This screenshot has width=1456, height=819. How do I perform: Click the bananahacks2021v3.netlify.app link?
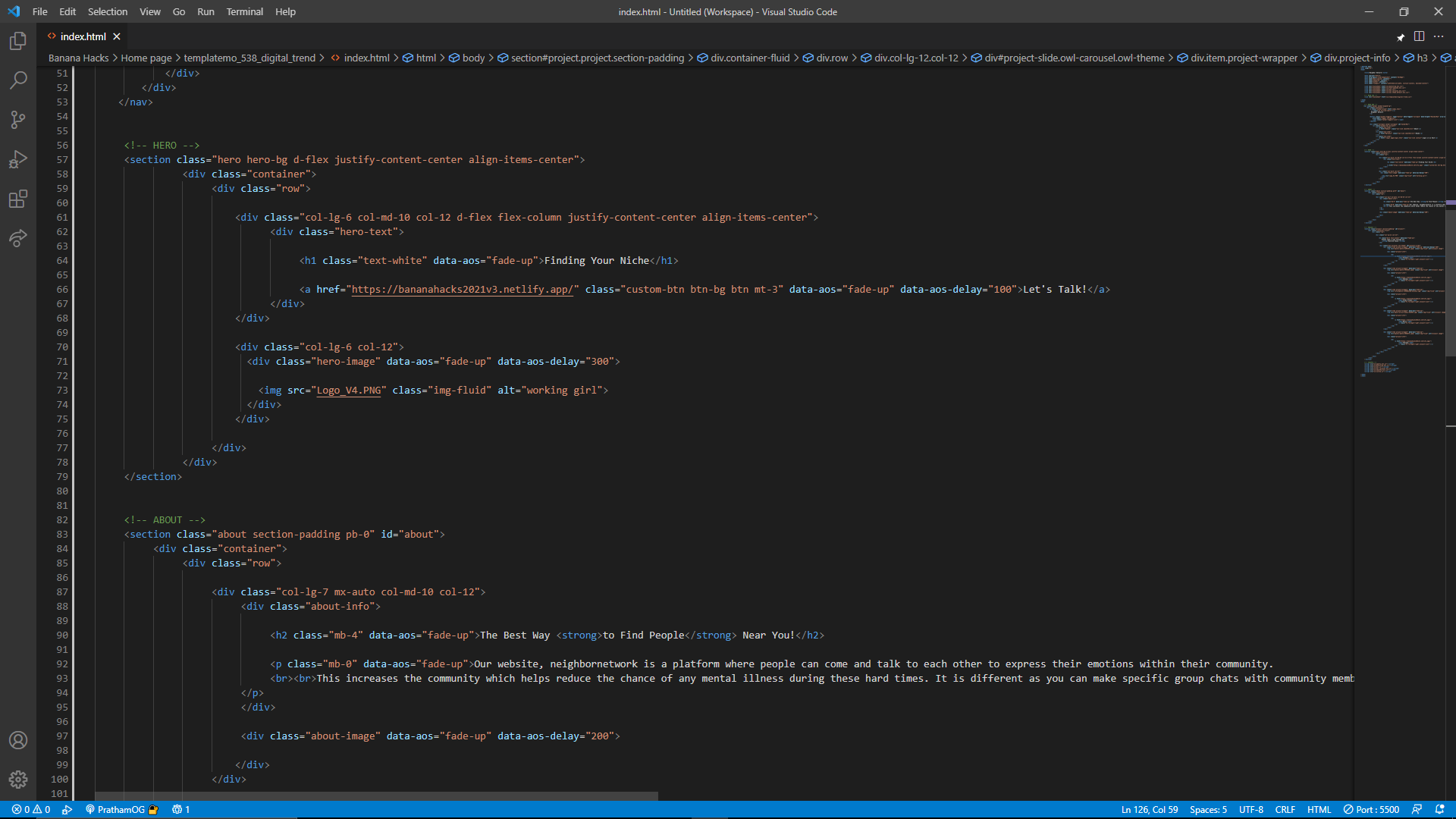[463, 290]
